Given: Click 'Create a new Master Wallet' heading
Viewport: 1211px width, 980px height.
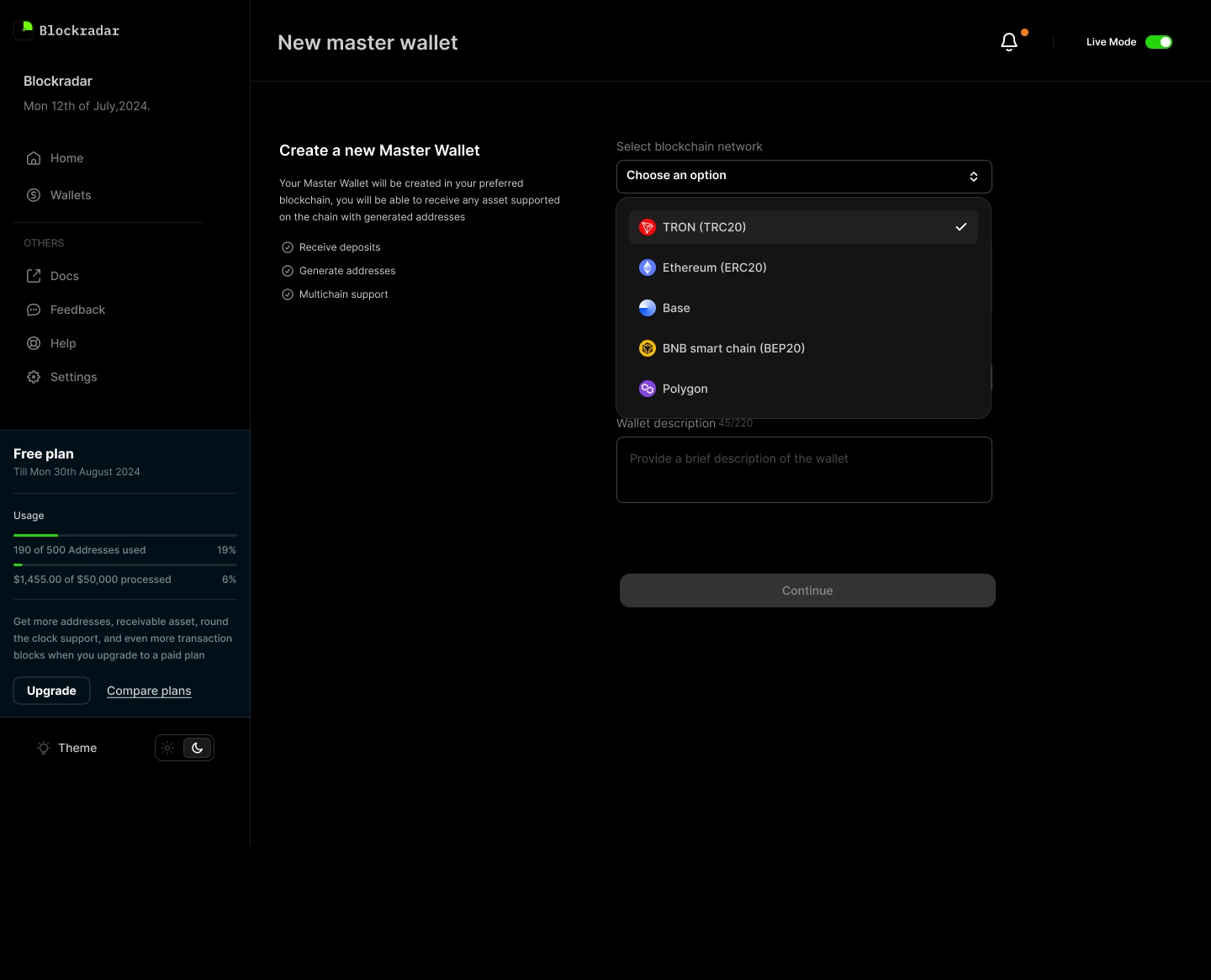Looking at the screenshot, I should 379,151.
